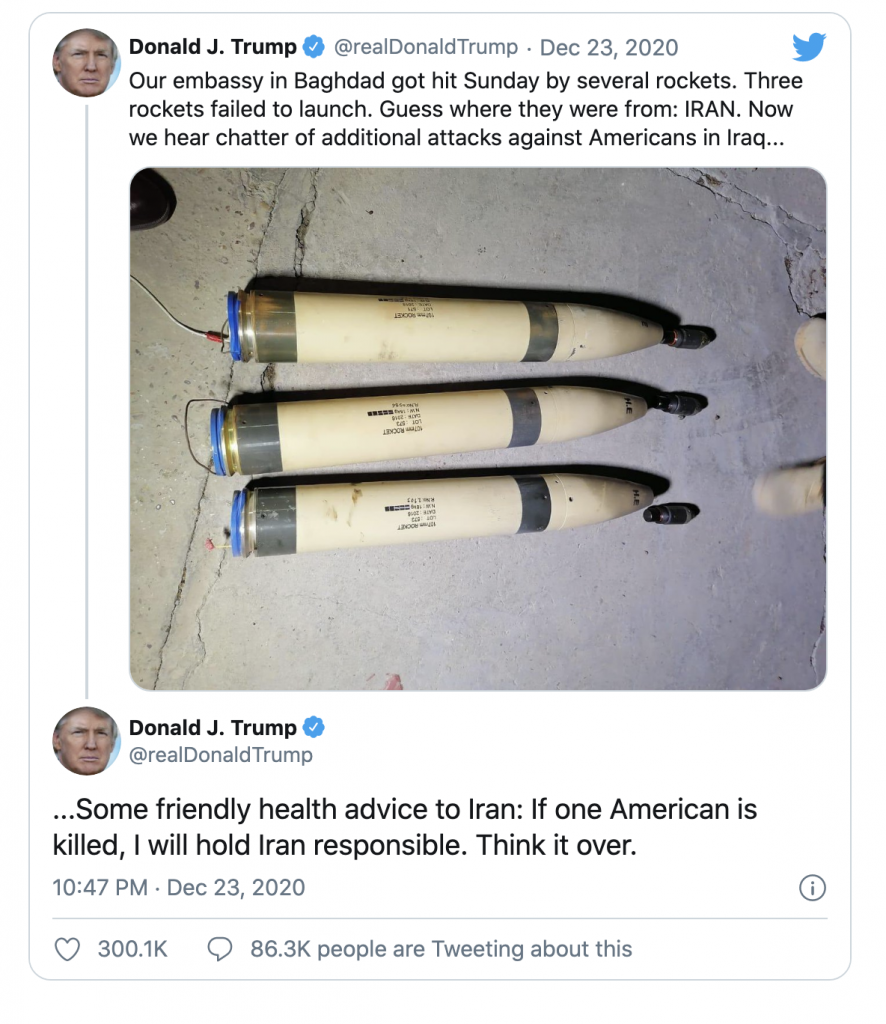Click the "friendly health advice to Iran" tweet text
Screen dimensions: 886x1024
point(404,826)
